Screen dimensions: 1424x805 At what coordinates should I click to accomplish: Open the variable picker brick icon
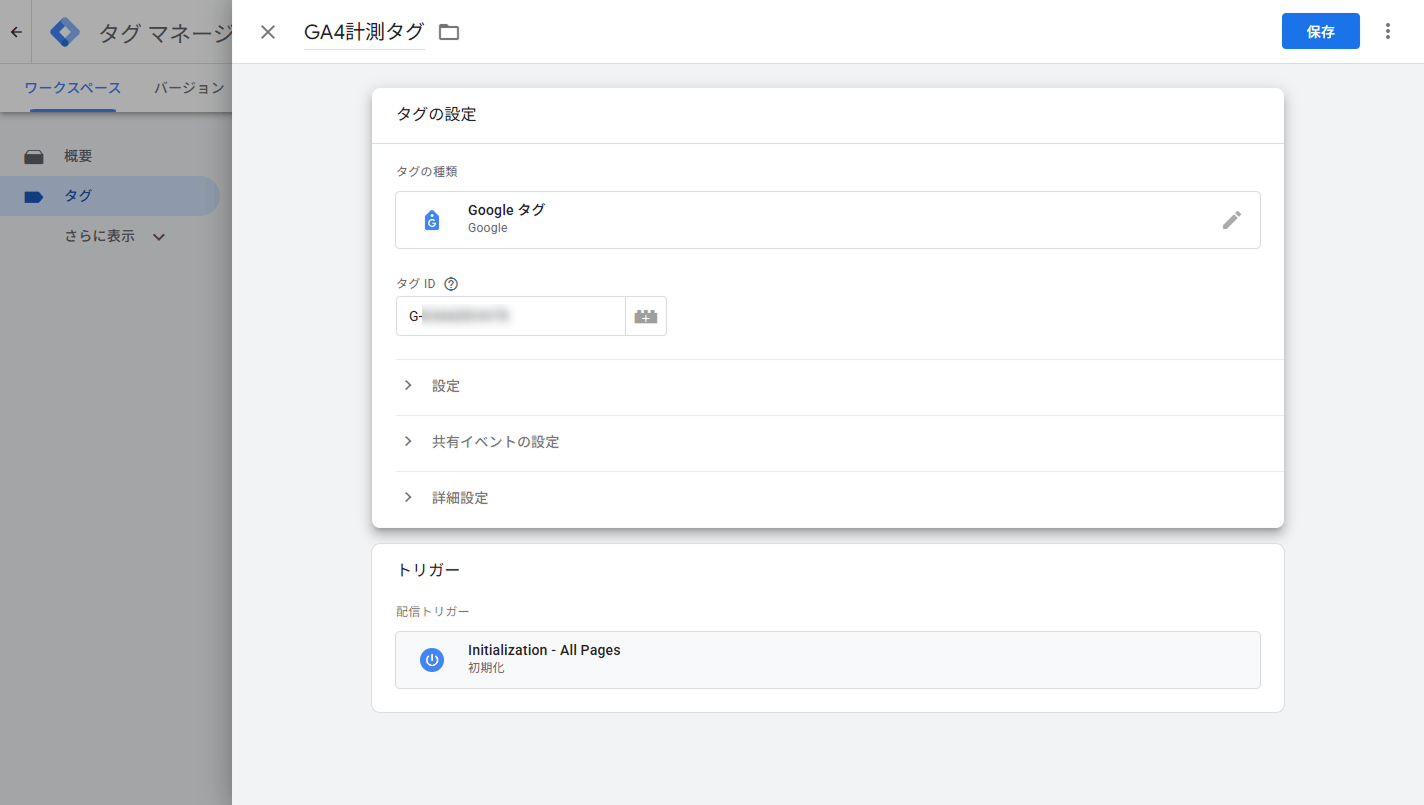pos(646,316)
